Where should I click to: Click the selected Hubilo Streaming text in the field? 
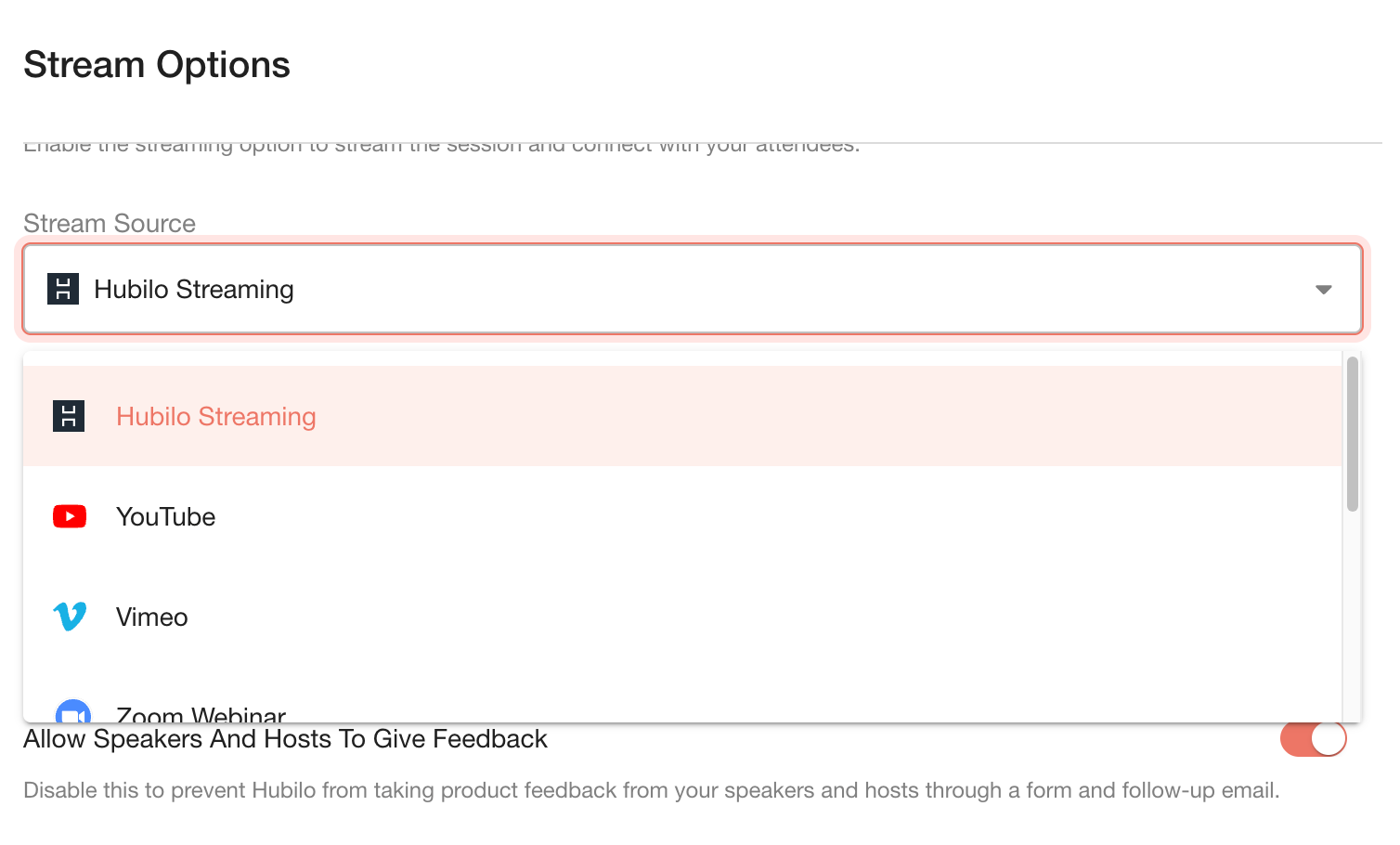pyautogui.click(x=194, y=290)
